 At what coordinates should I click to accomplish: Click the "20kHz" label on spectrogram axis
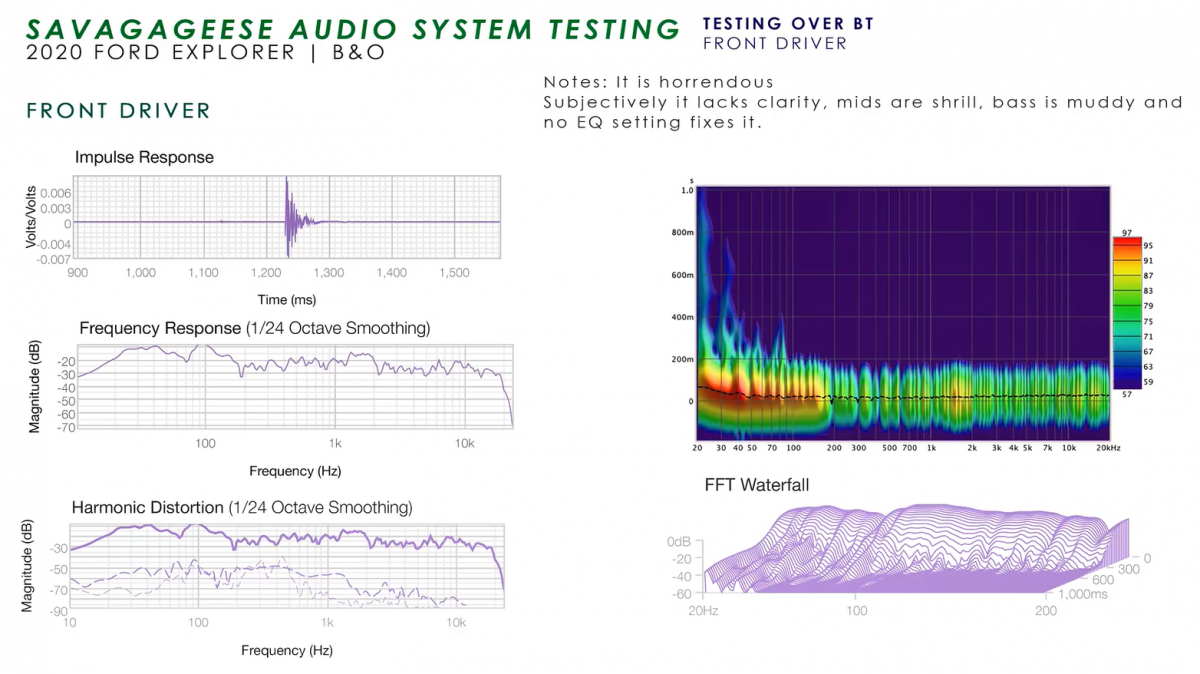click(x=1107, y=448)
